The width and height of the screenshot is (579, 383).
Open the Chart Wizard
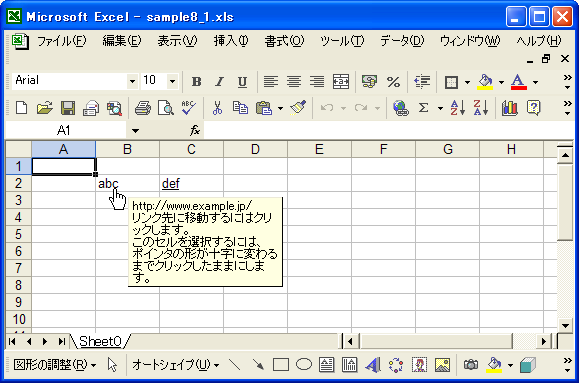[x=510, y=108]
